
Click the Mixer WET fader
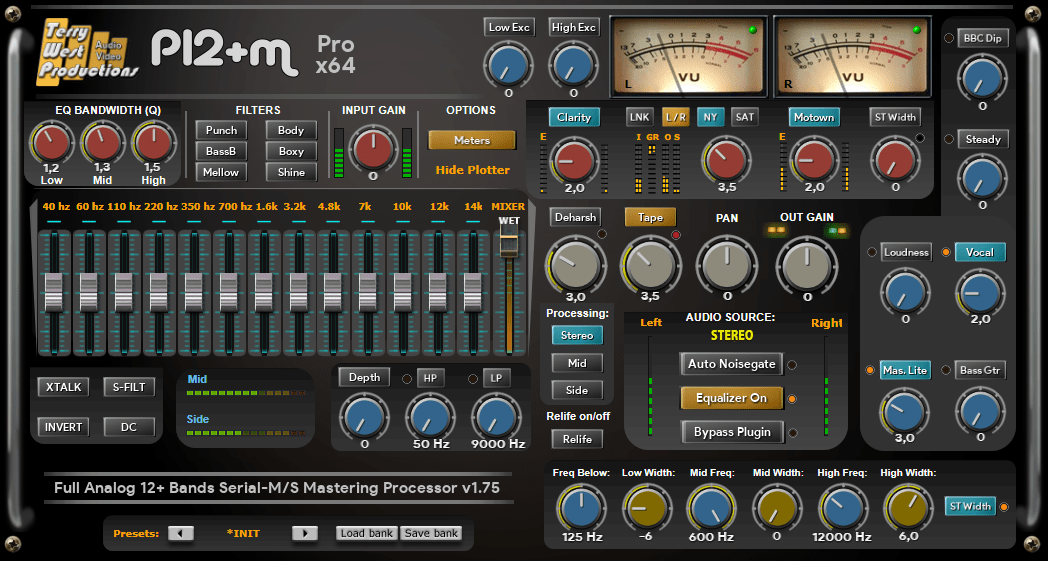509,241
